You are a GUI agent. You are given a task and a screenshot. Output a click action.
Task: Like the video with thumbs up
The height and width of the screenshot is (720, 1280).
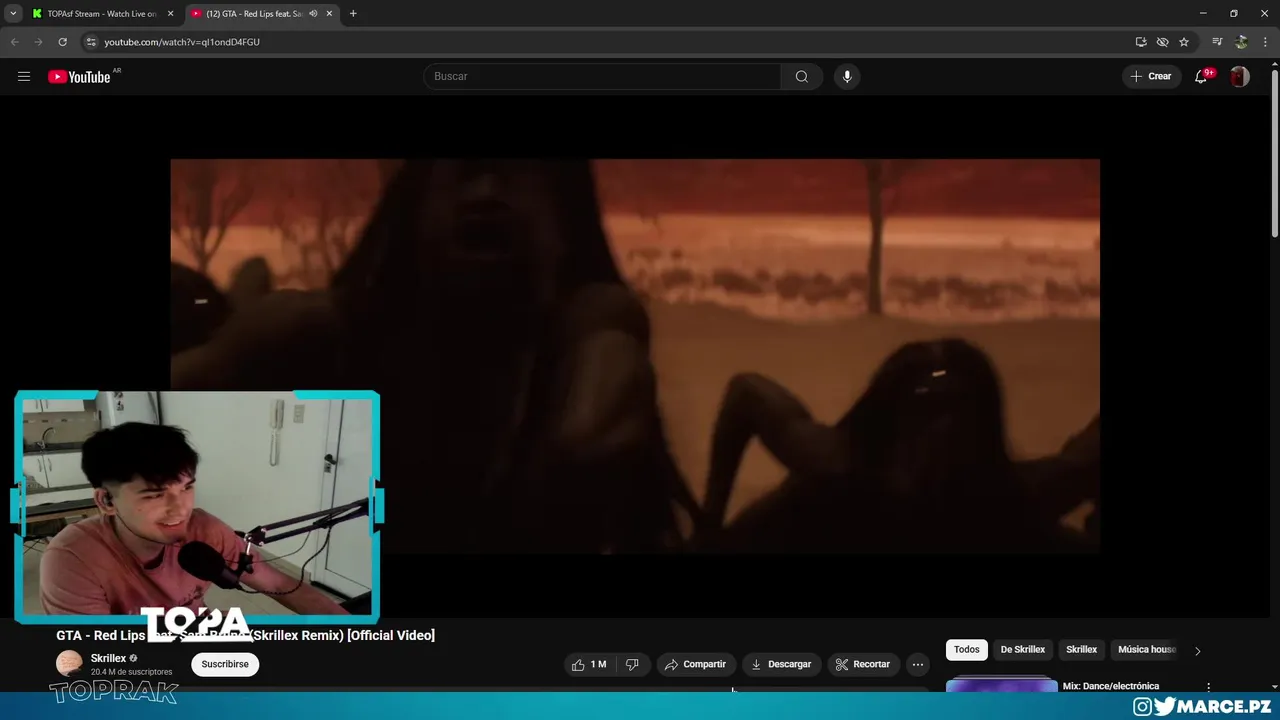[x=589, y=664]
